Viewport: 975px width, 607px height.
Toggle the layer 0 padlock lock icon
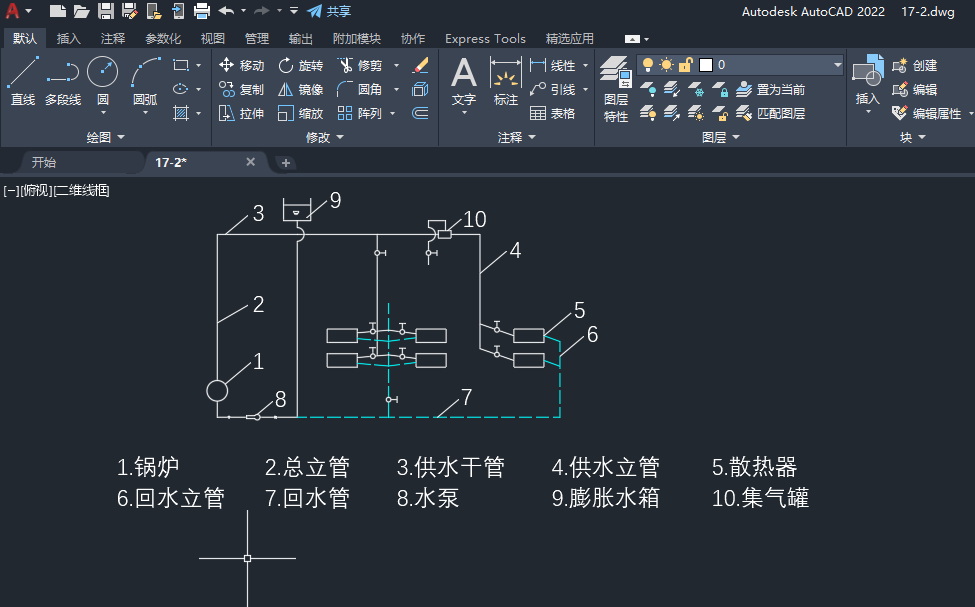pos(686,65)
